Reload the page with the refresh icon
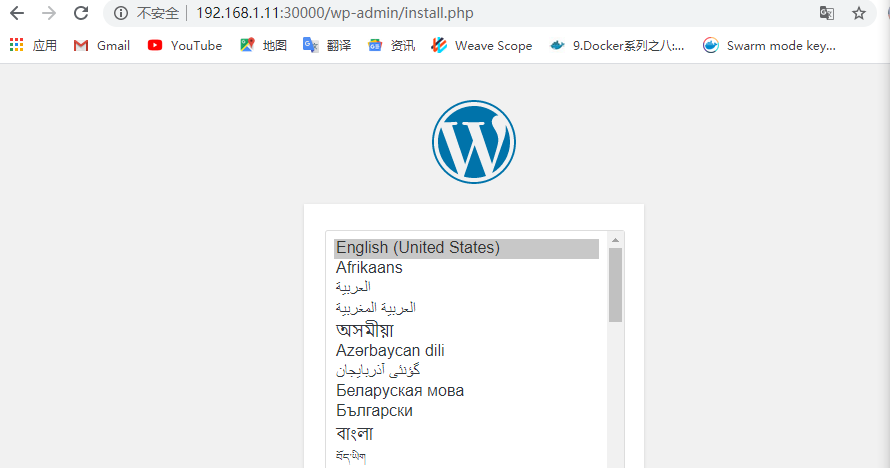 (81, 13)
